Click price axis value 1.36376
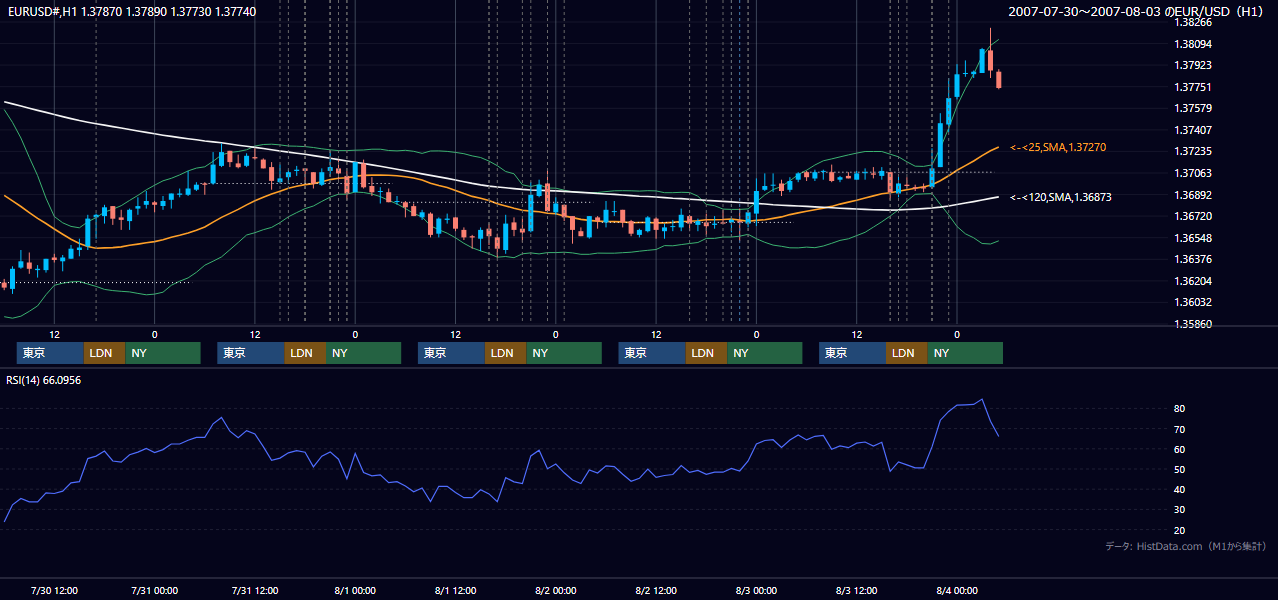Viewport: 1278px width, 600px height. click(x=1192, y=259)
